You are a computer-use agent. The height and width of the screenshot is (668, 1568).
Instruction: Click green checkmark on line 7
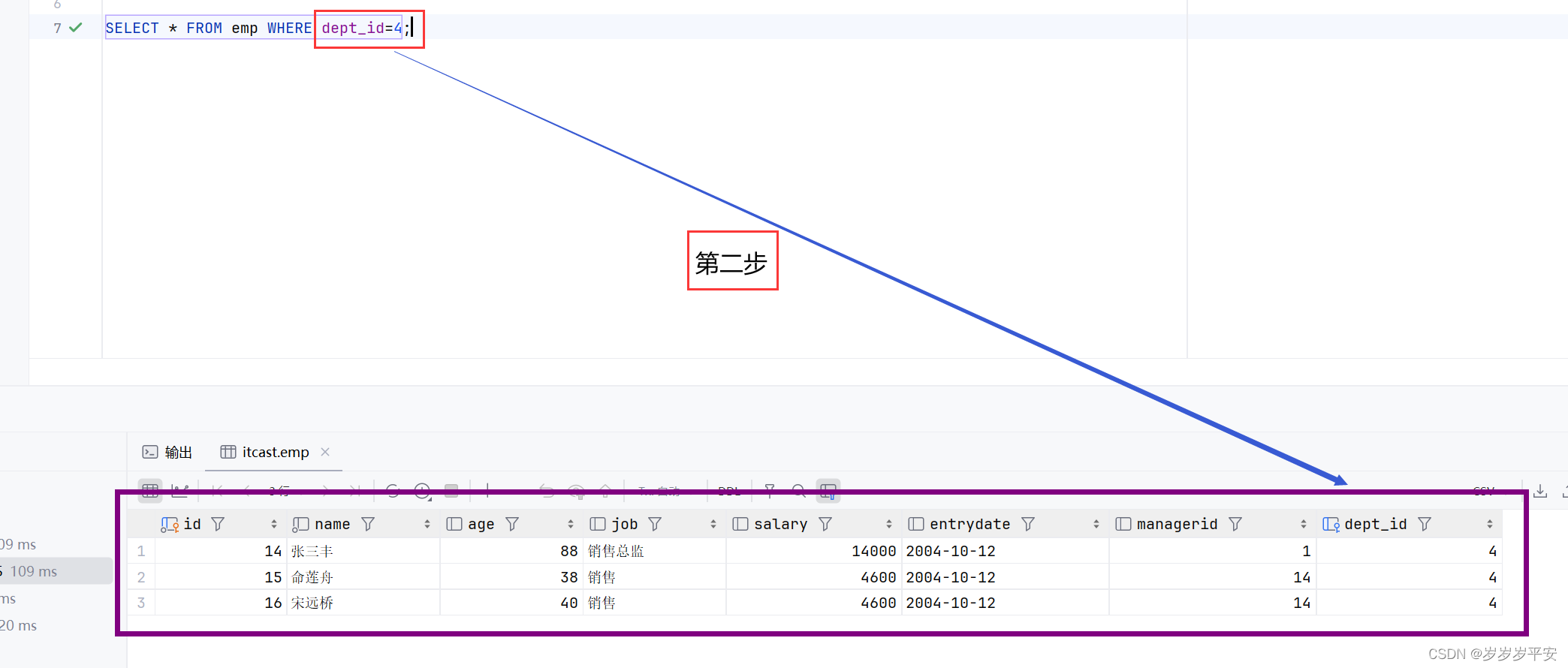(76, 28)
